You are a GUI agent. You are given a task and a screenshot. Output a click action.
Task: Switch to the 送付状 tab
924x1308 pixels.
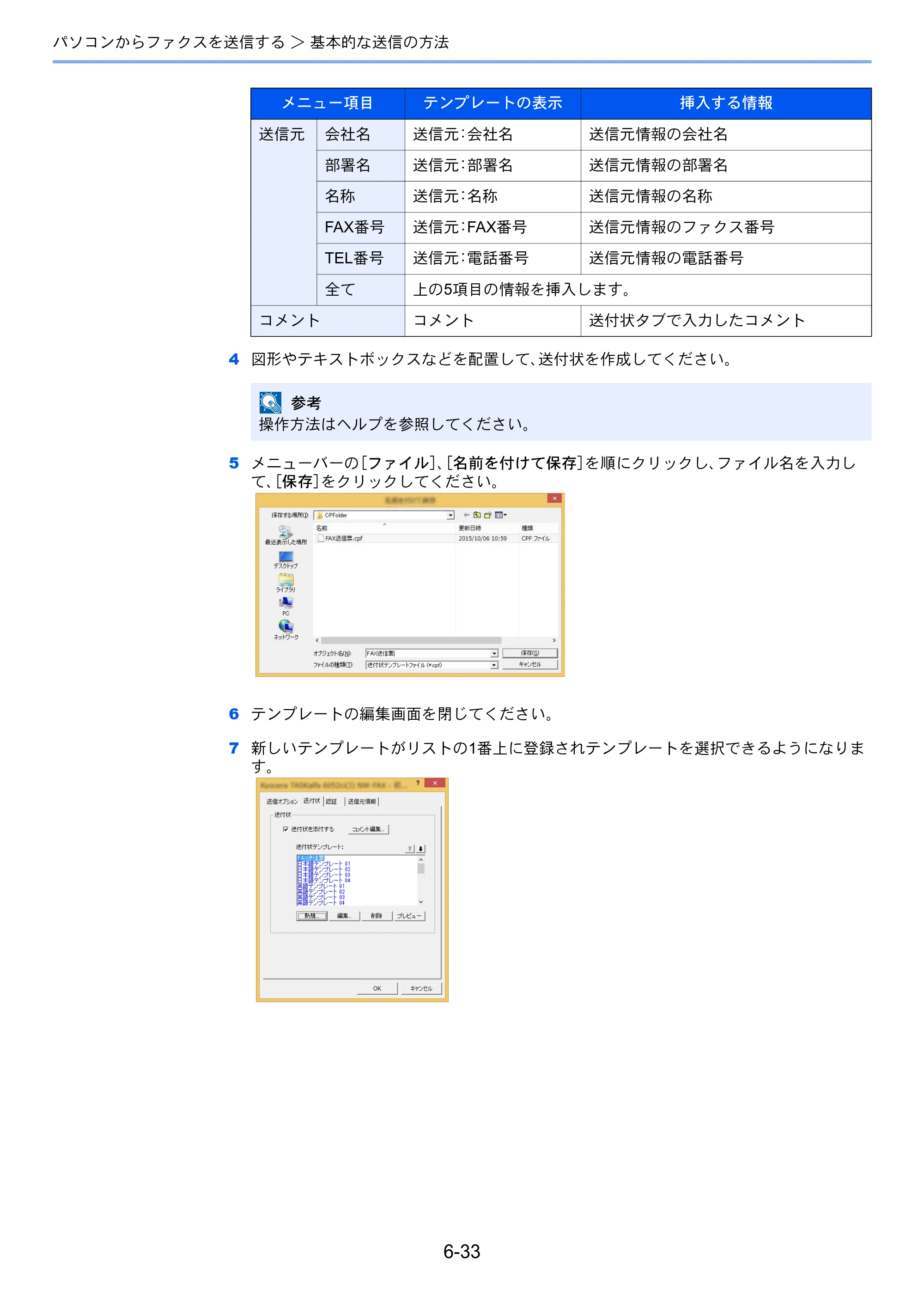click(x=311, y=801)
